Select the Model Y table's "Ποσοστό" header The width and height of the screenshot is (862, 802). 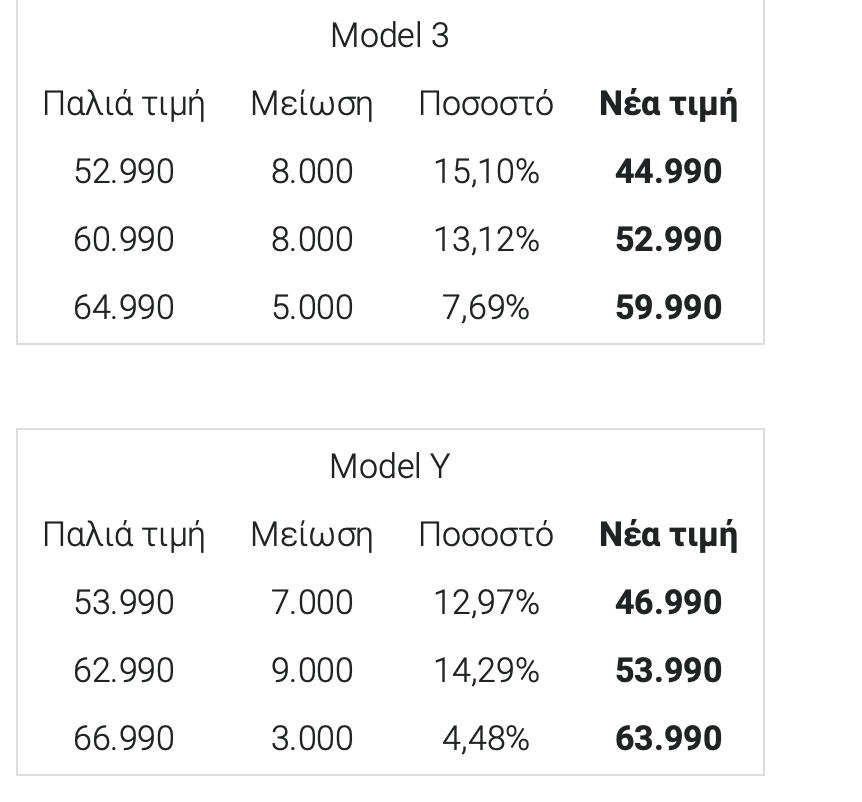tap(486, 535)
